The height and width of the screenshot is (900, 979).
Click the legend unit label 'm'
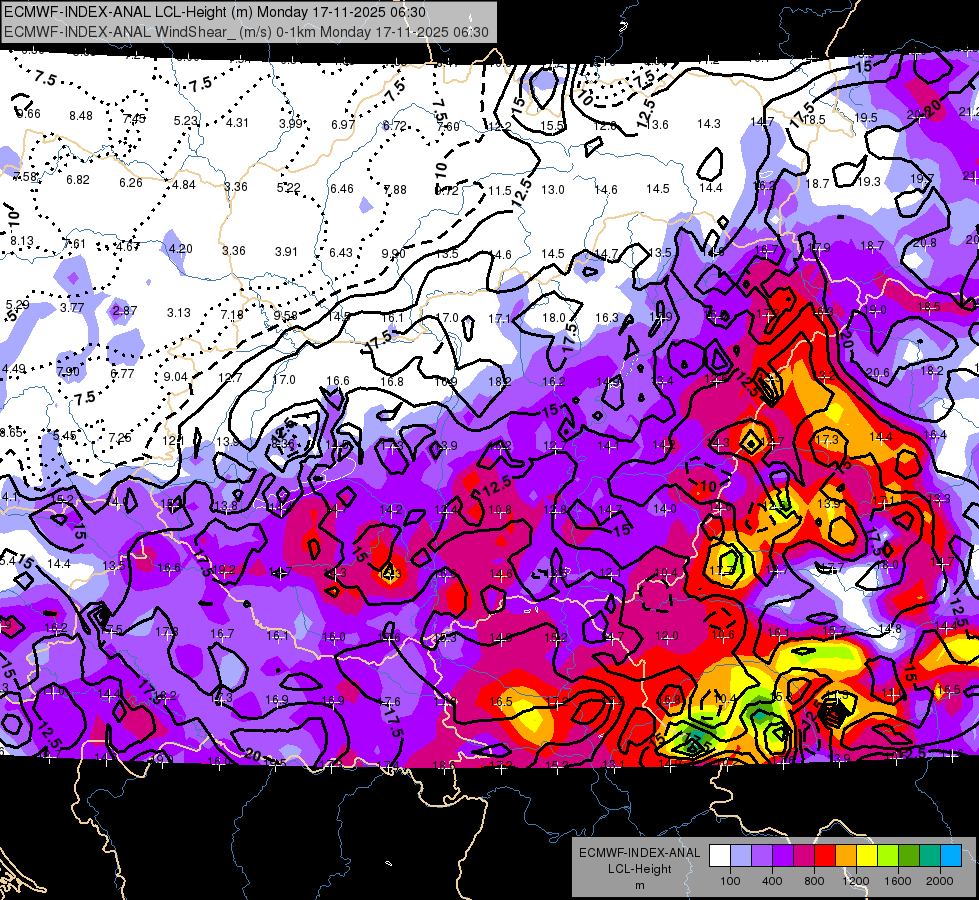tap(639, 886)
